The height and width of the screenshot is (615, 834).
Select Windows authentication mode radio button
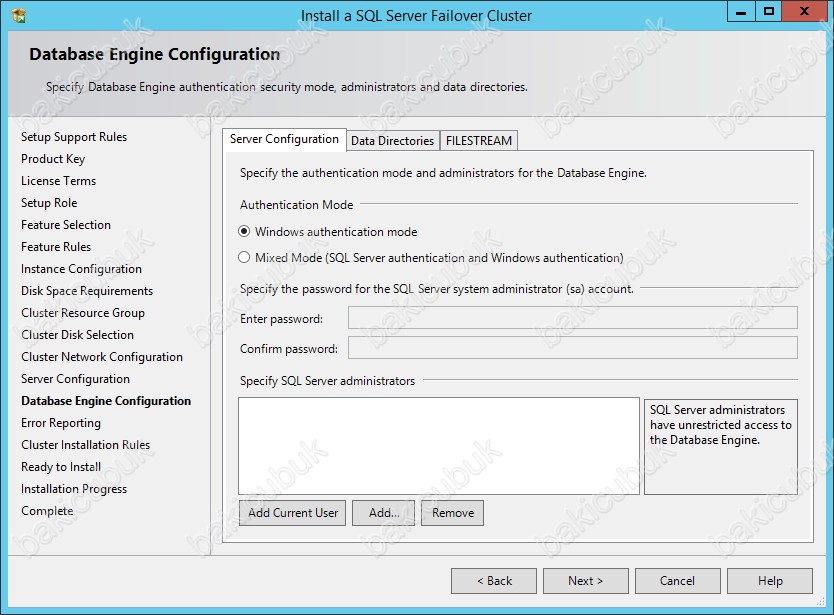point(244,231)
